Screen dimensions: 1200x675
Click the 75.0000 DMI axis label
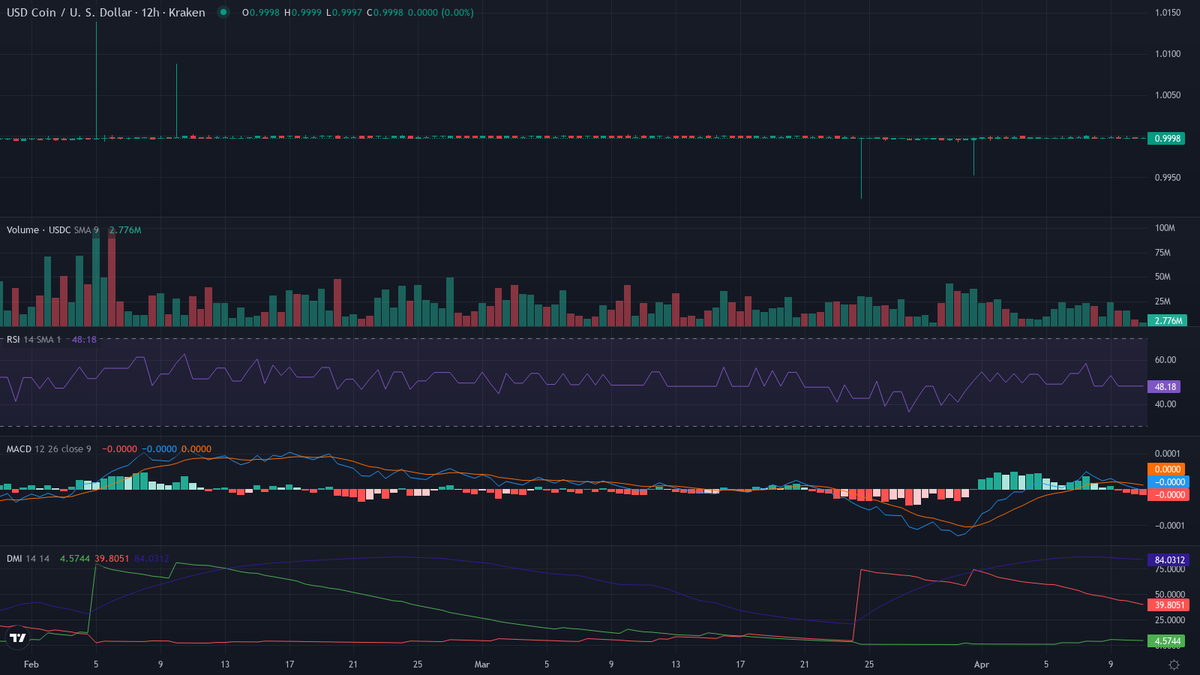[x=1168, y=572]
